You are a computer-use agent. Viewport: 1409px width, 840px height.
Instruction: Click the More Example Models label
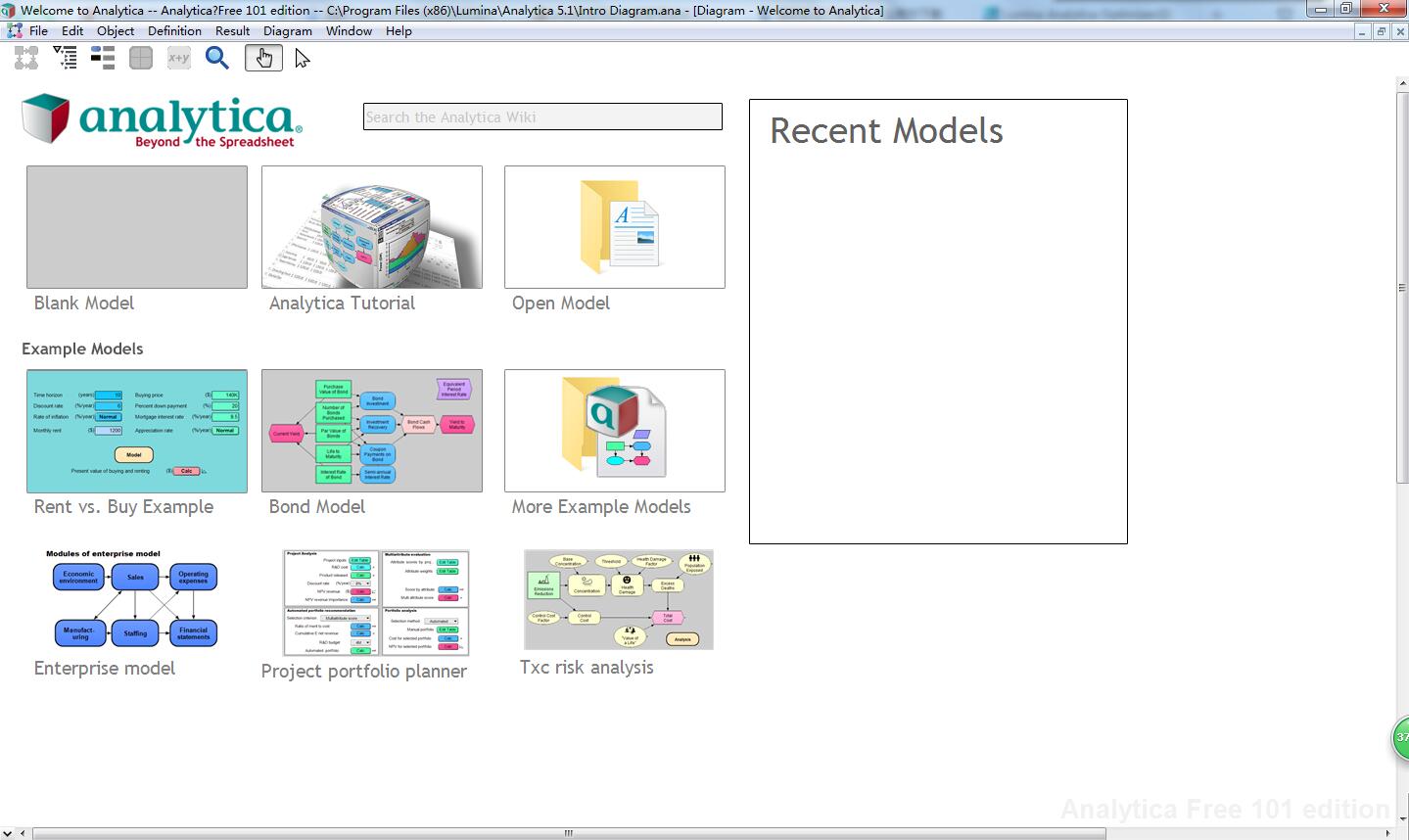click(x=601, y=507)
